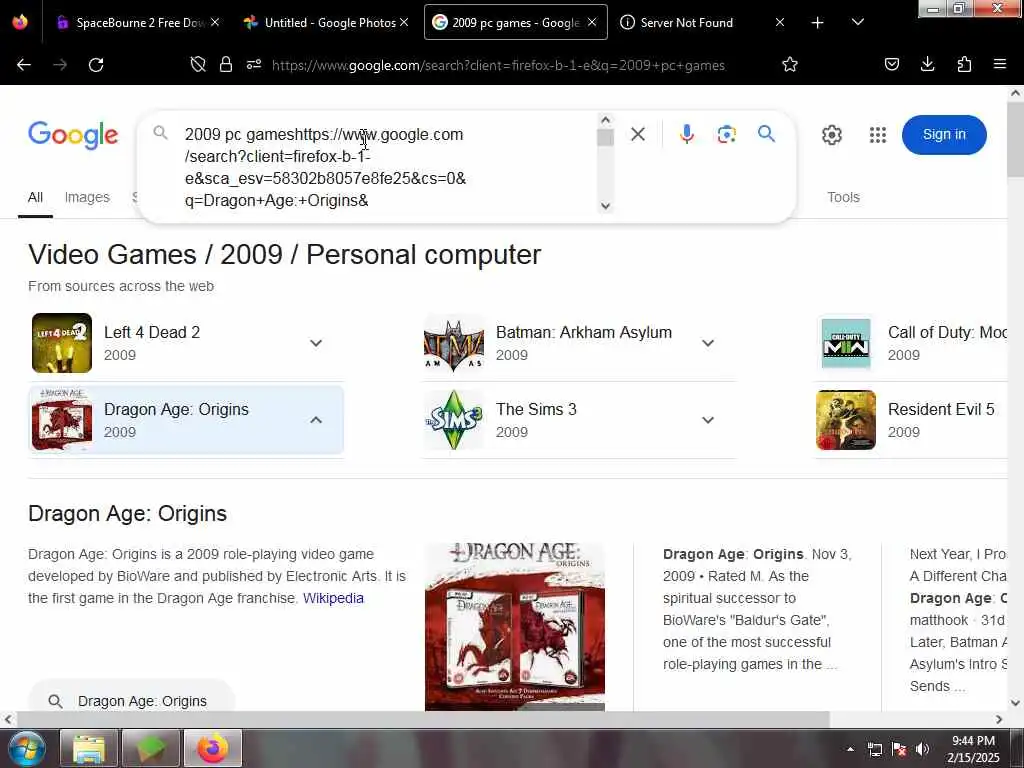Click the horizontal scrollbar thumb
1024x768 pixels.
(x=423, y=720)
